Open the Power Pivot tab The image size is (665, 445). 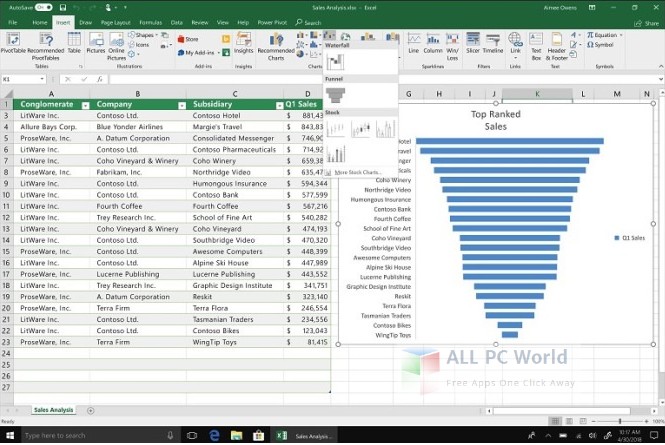tap(272, 22)
